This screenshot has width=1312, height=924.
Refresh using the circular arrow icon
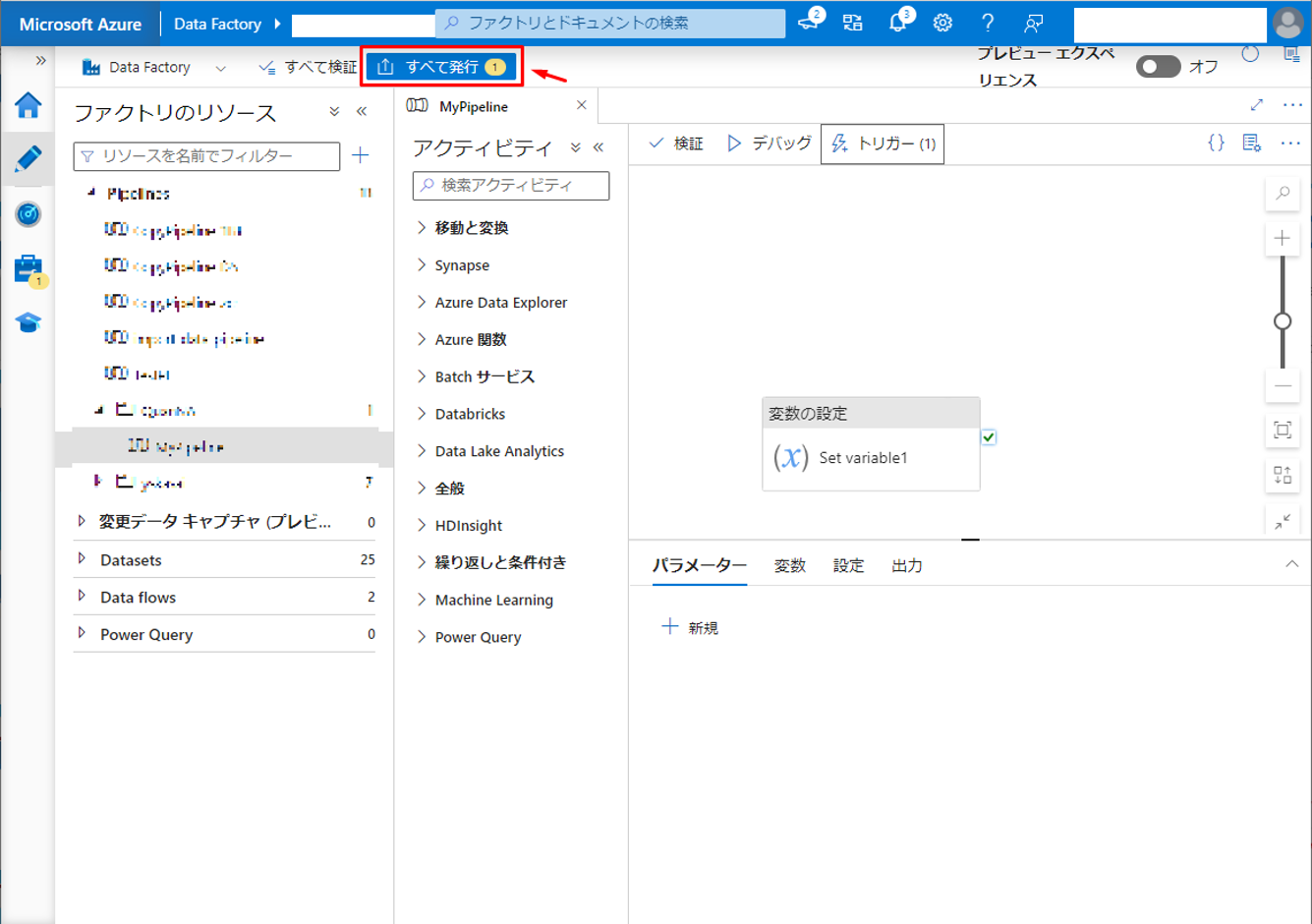(x=1250, y=54)
